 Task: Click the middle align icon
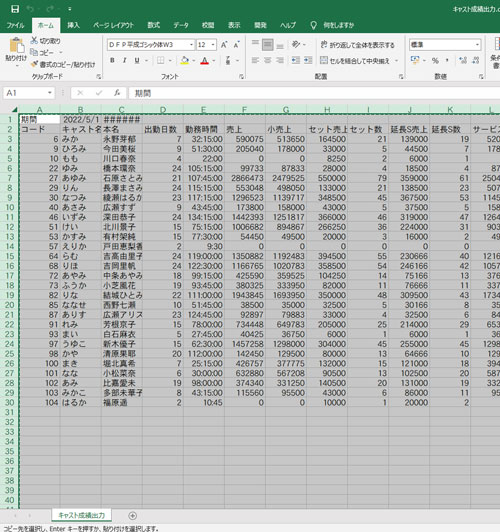click(x=268, y=44)
